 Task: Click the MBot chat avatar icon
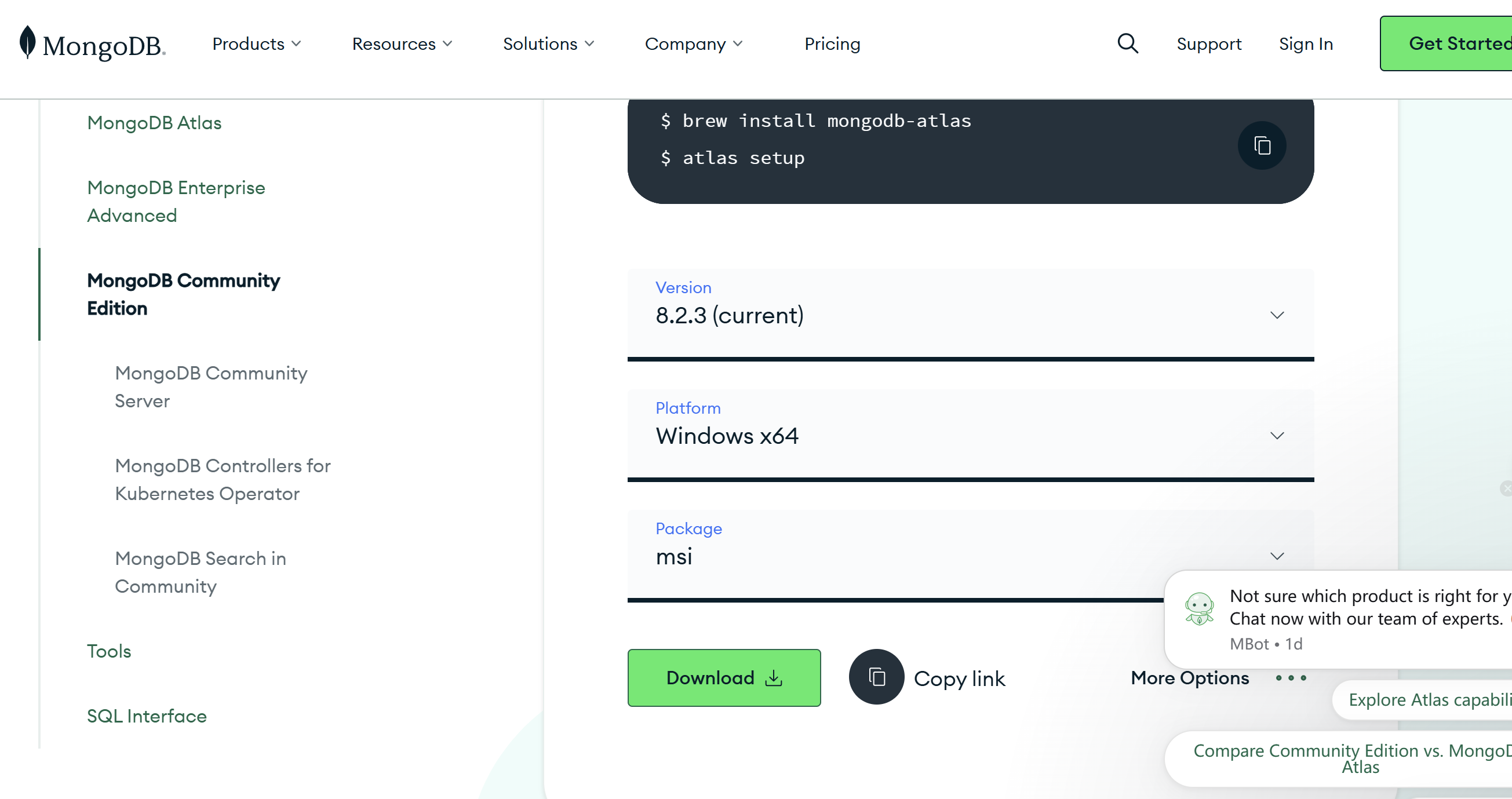click(1198, 608)
